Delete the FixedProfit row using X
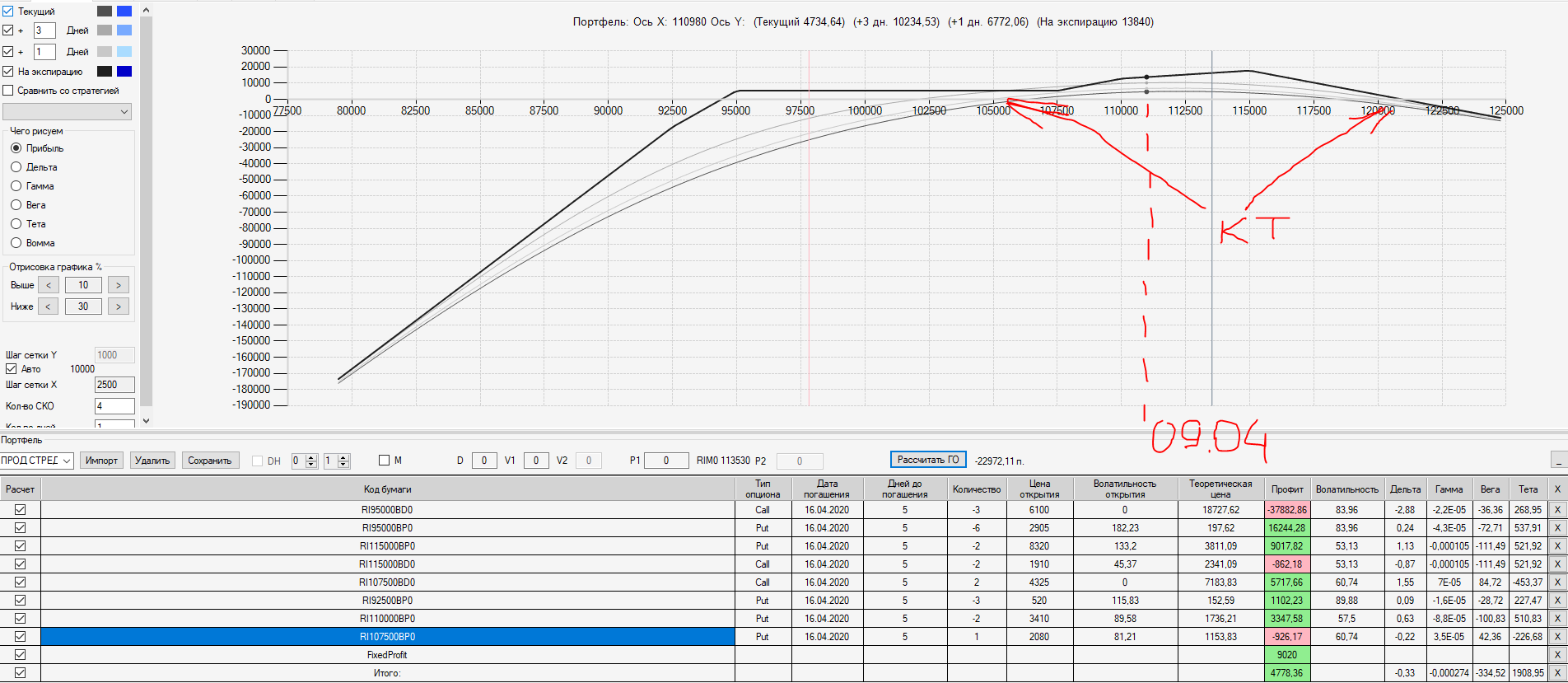The image size is (1568, 683). coord(1556,655)
